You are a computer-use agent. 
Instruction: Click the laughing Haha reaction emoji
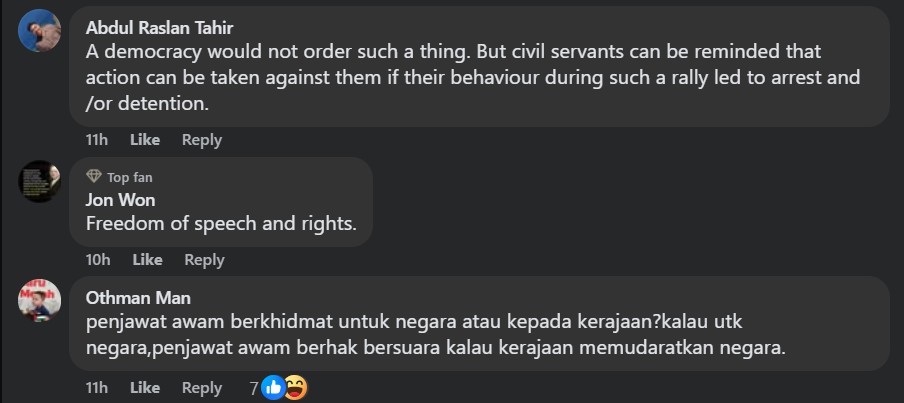pos(295,388)
